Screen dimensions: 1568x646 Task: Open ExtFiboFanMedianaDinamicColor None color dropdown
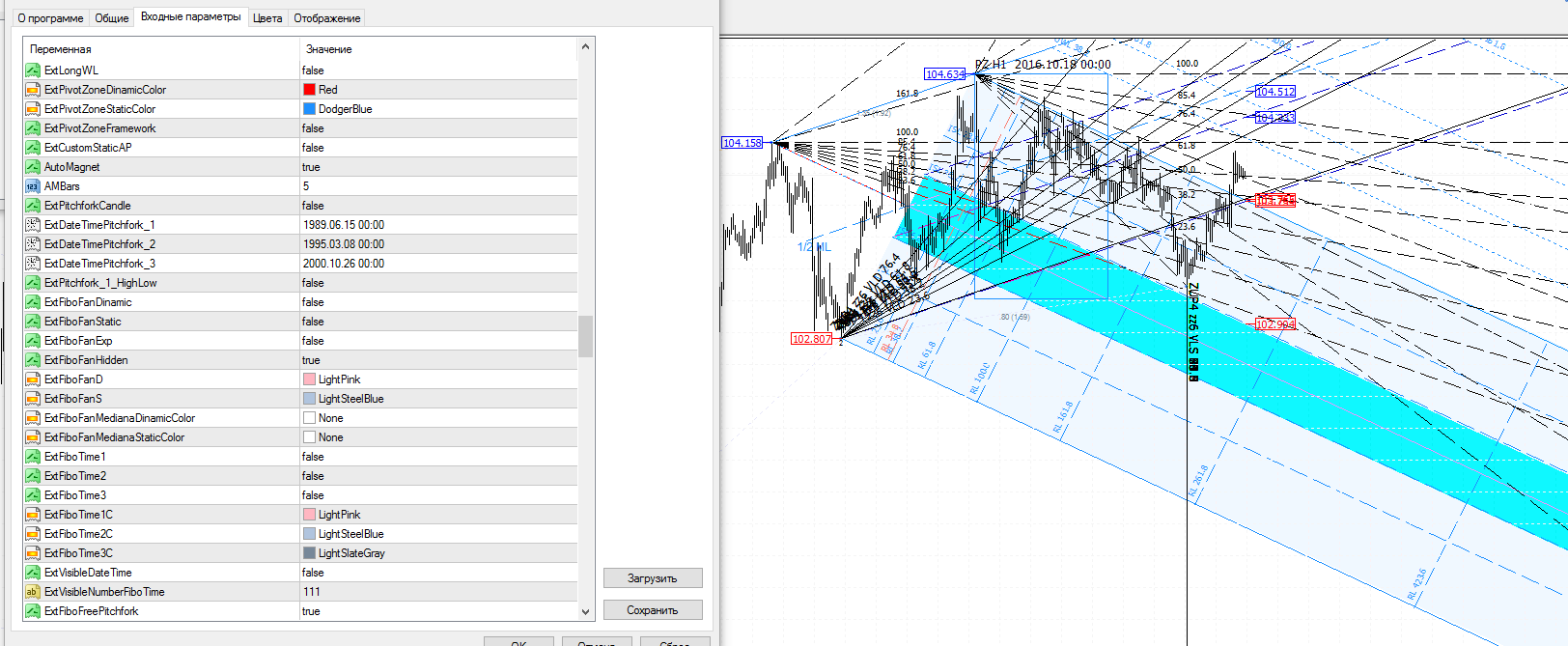coord(438,418)
